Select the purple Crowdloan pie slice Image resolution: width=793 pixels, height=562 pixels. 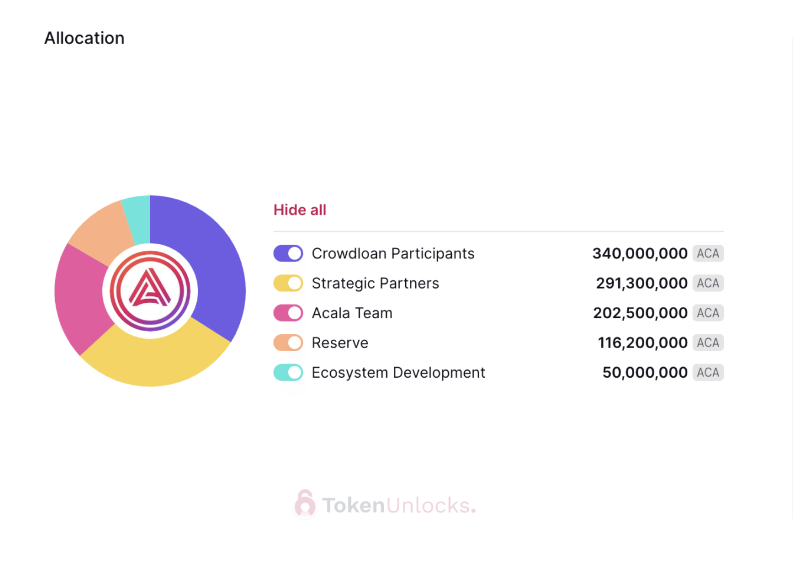tap(212, 258)
